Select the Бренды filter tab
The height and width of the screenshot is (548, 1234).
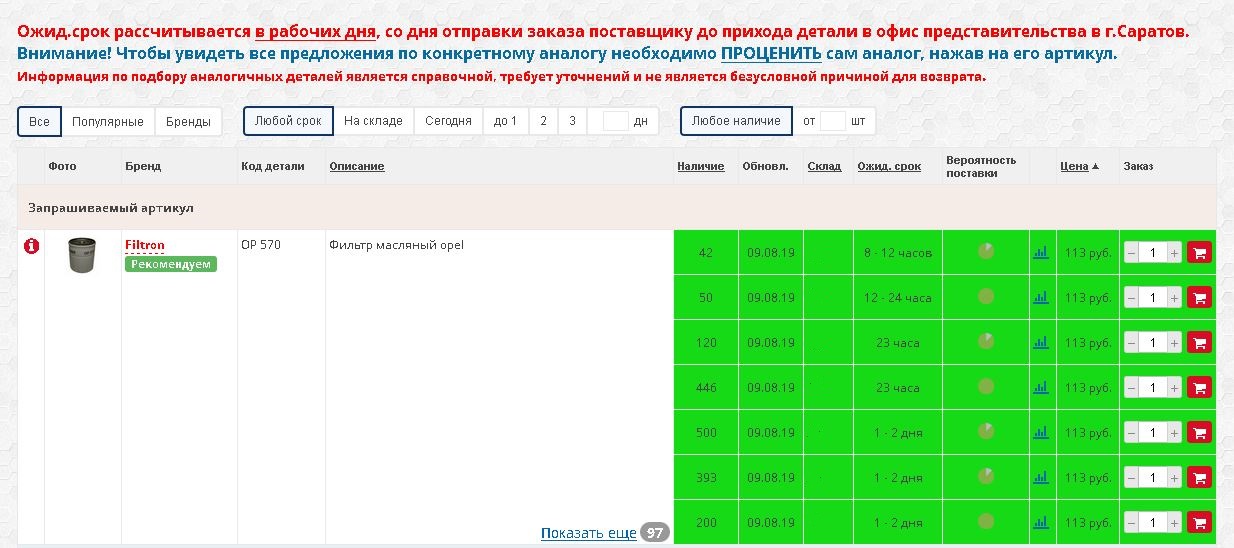[x=188, y=122]
